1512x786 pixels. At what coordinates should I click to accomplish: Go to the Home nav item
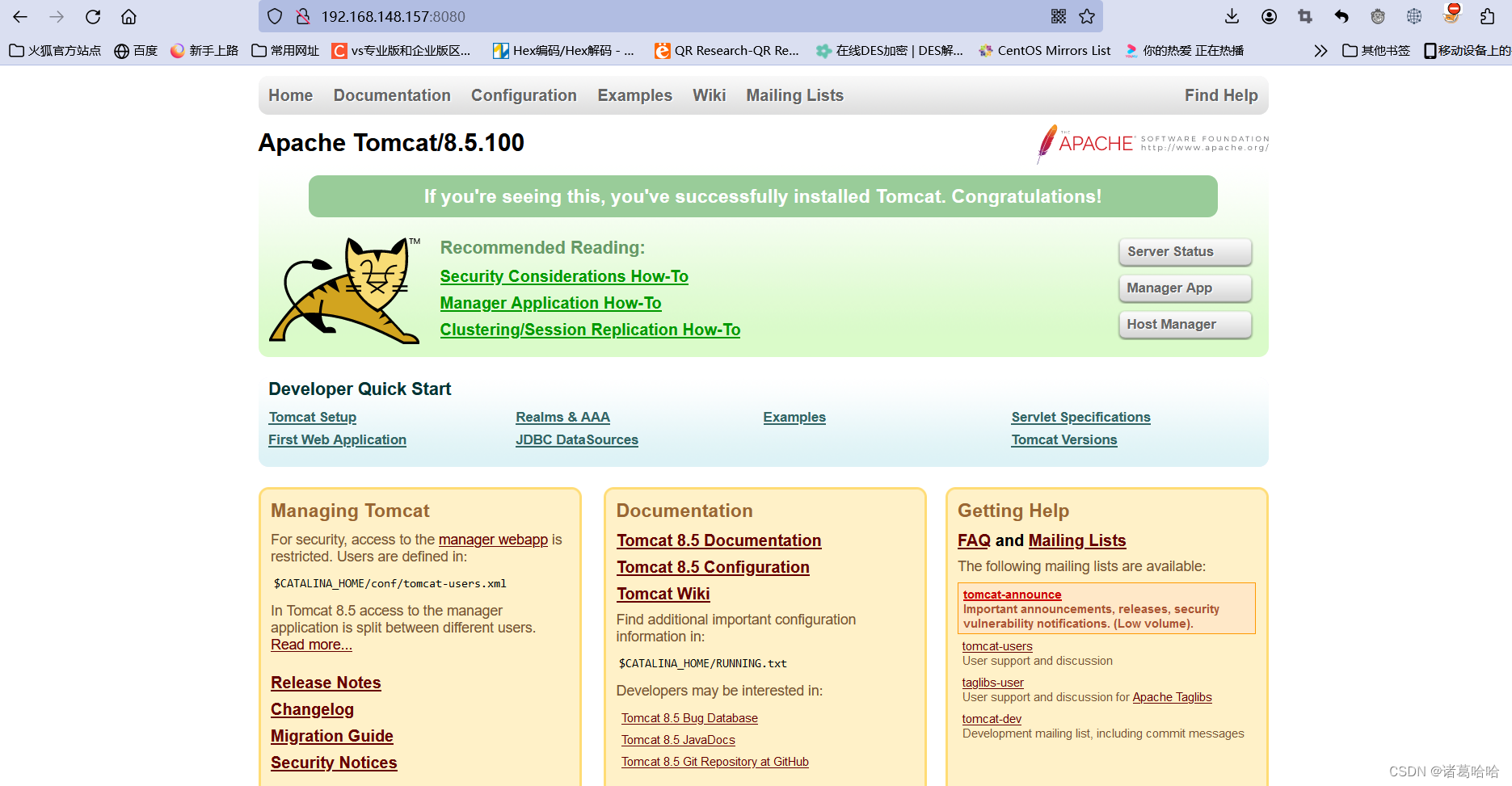[291, 95]
